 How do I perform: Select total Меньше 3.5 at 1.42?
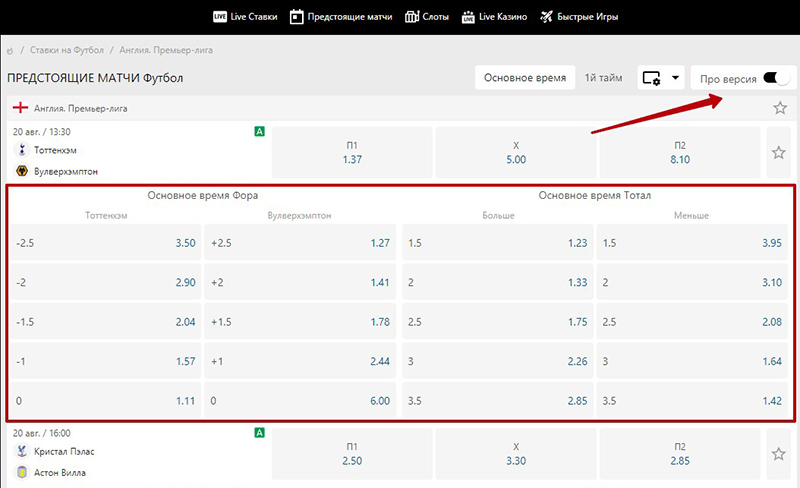692,401
